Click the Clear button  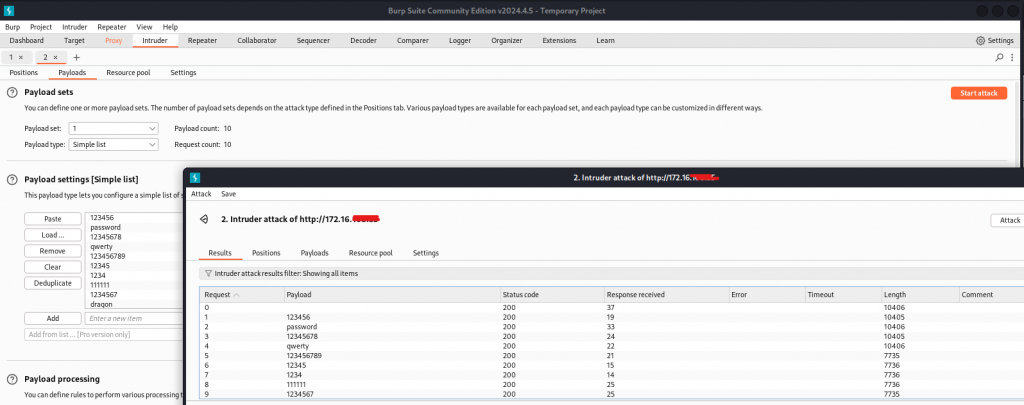click(x=53, y=267)
